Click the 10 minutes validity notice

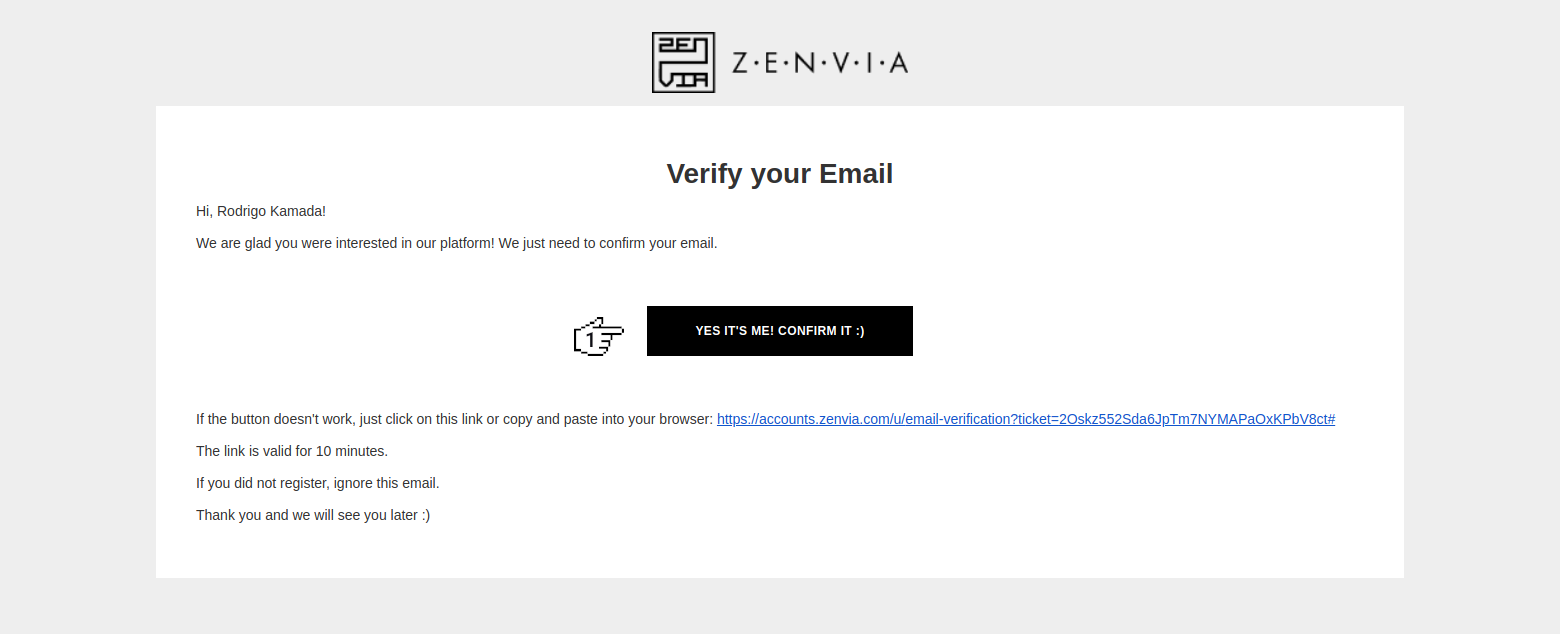[291, 451]
